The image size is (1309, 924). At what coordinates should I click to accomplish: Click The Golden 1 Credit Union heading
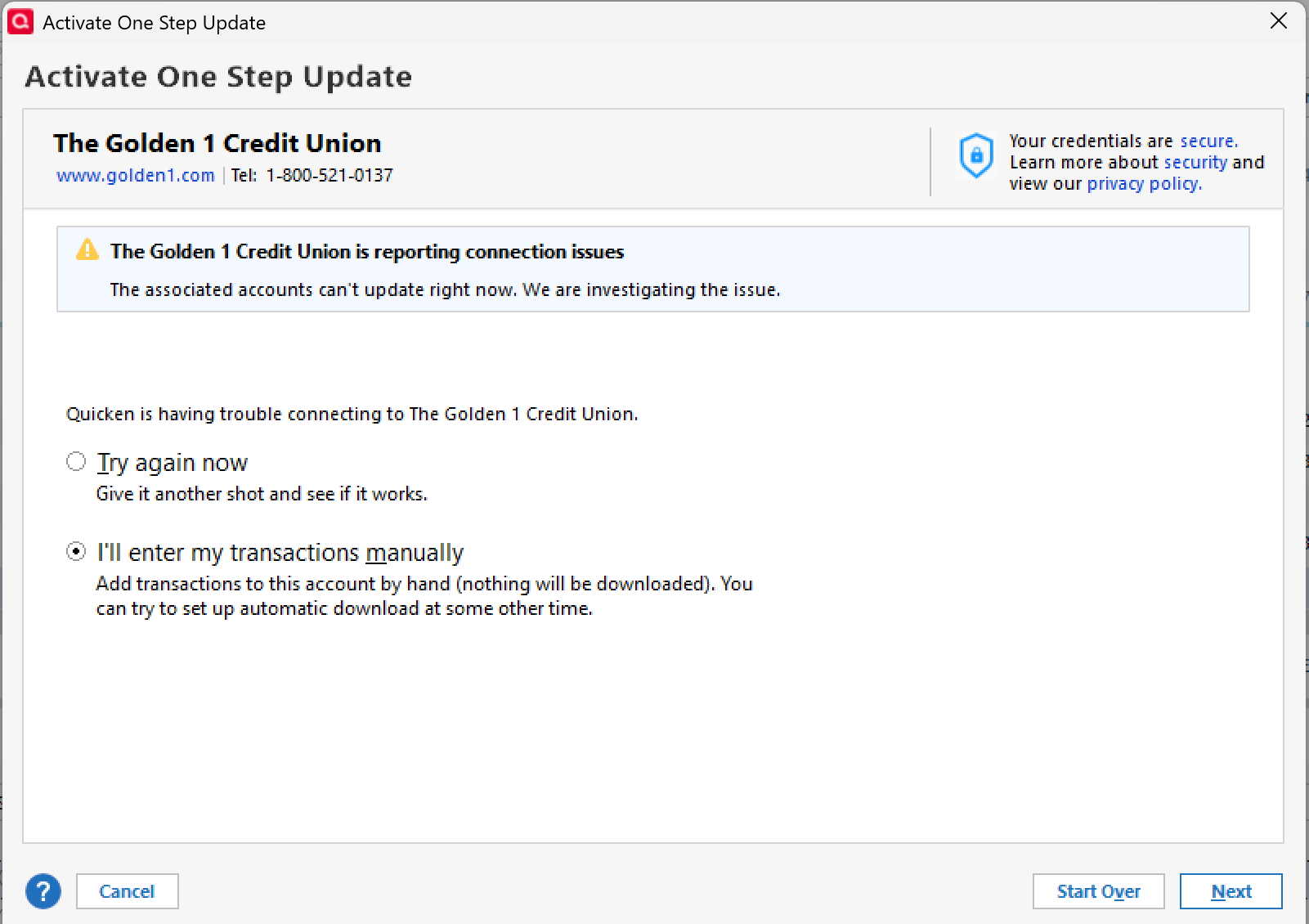pos(217,143)
